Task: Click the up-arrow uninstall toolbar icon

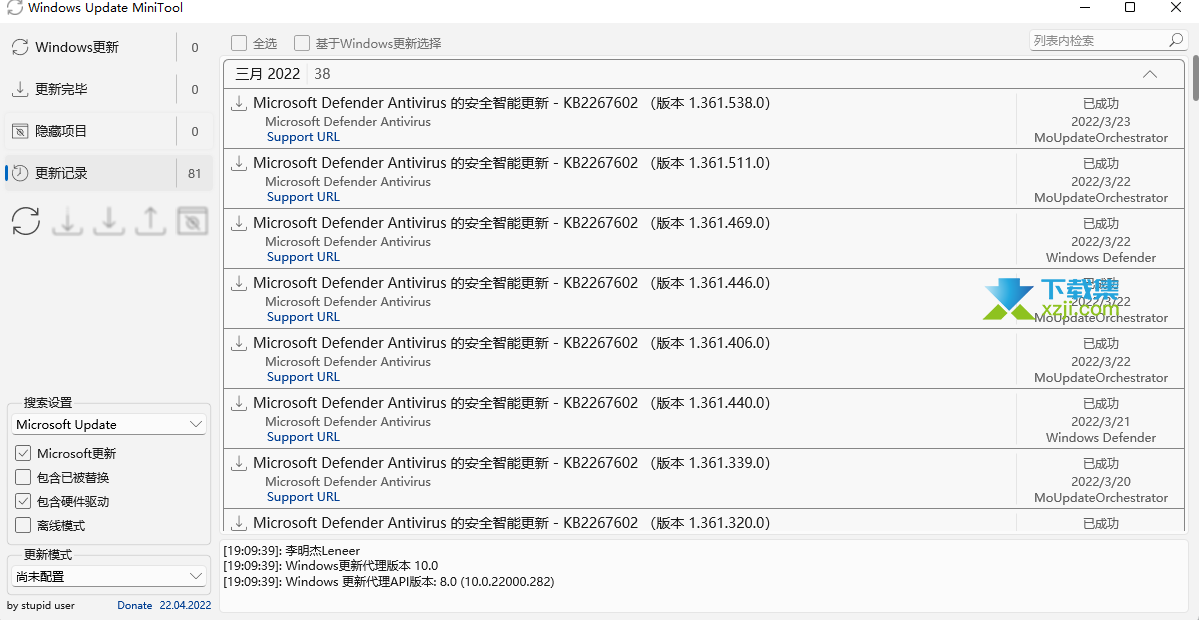Action: click(x=150, y=221)
